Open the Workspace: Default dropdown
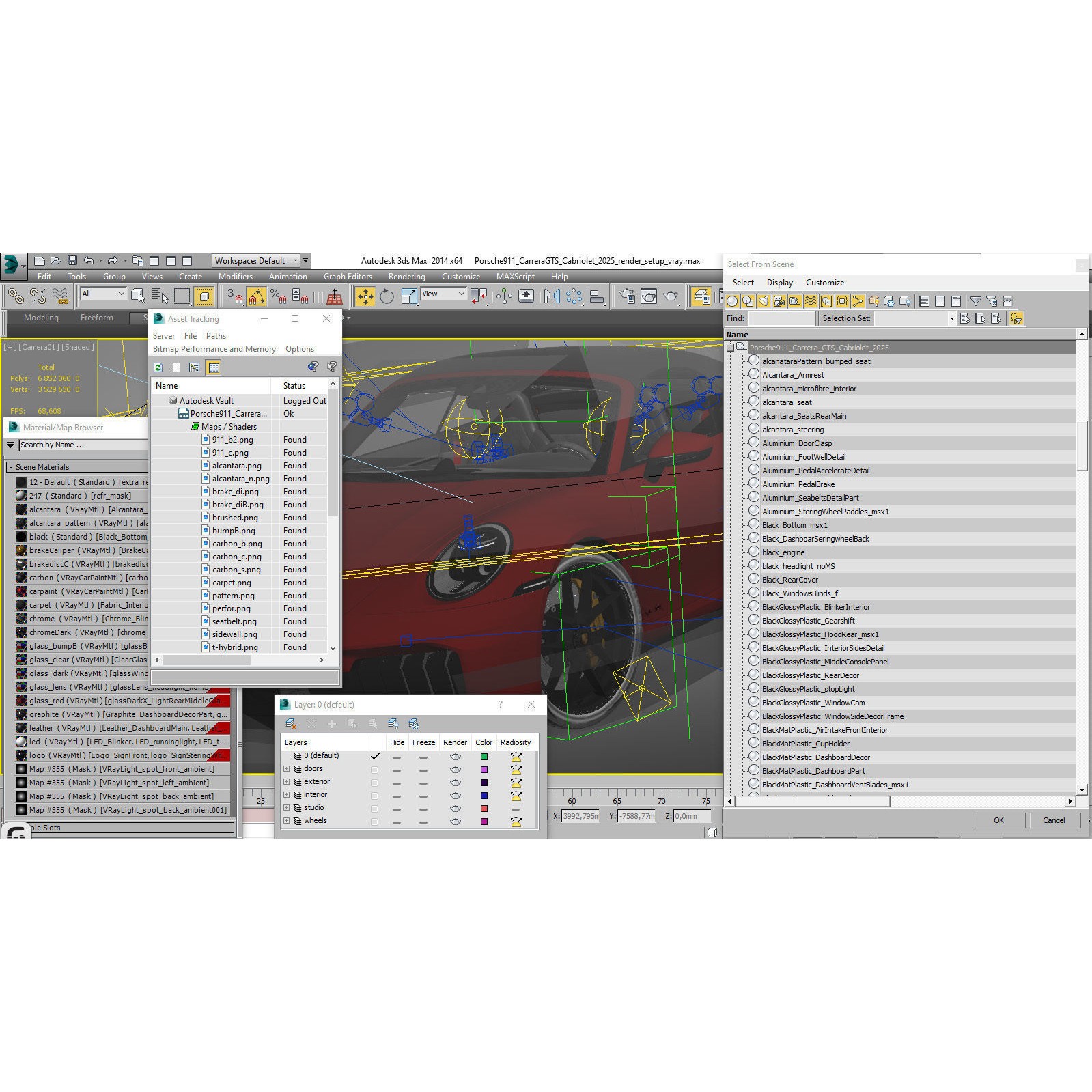This screenshot has width=1092, height=1092. click(x=256, y=260)
